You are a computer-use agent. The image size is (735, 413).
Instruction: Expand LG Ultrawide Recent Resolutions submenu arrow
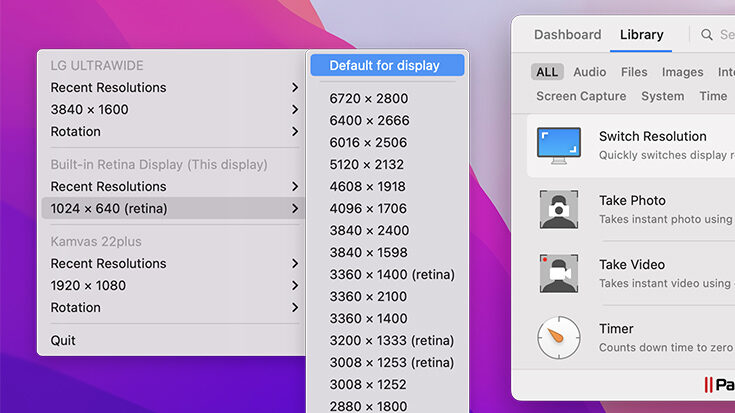point(295,88)
